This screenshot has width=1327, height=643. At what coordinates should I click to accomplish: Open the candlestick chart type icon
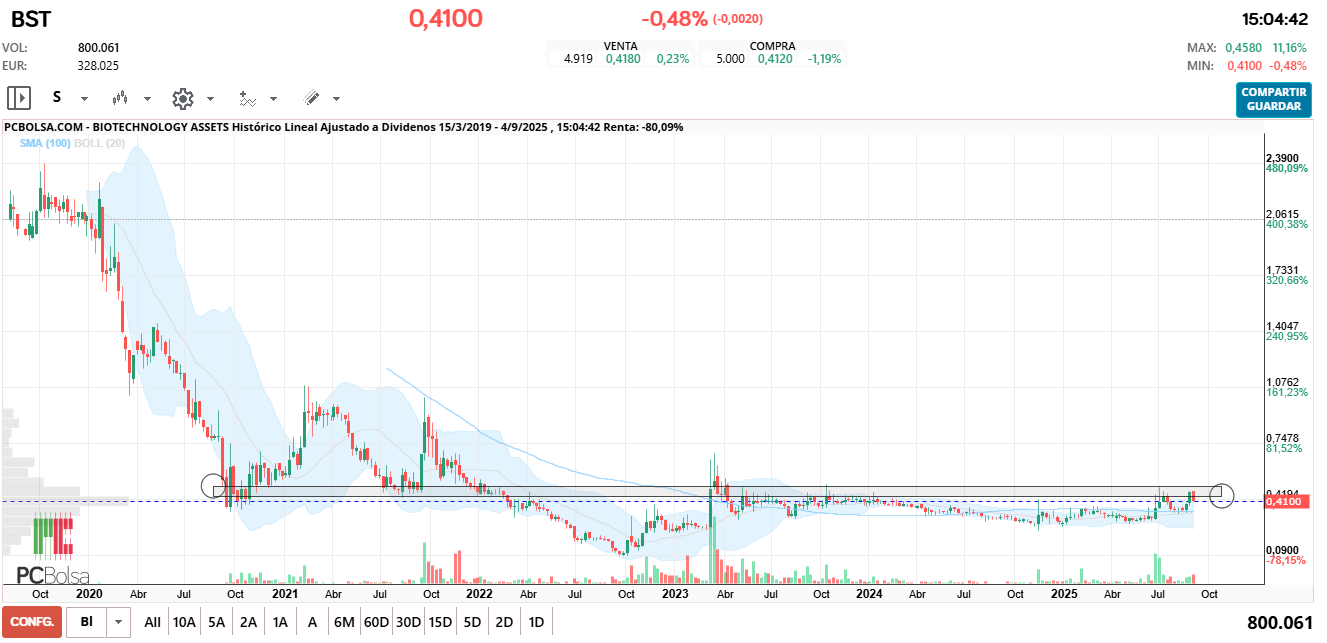coord(120,98)
